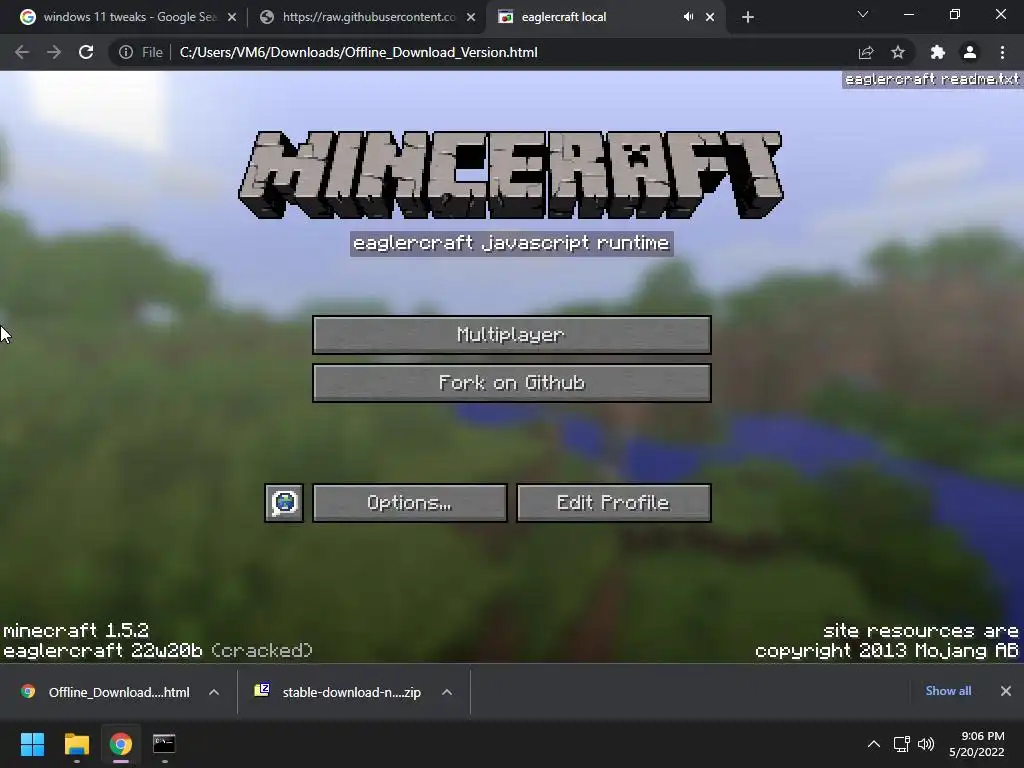Screen dimensions: 1024x768
Task: Open the Extensions puzzle icon
Action: click(x=938, y=52)
